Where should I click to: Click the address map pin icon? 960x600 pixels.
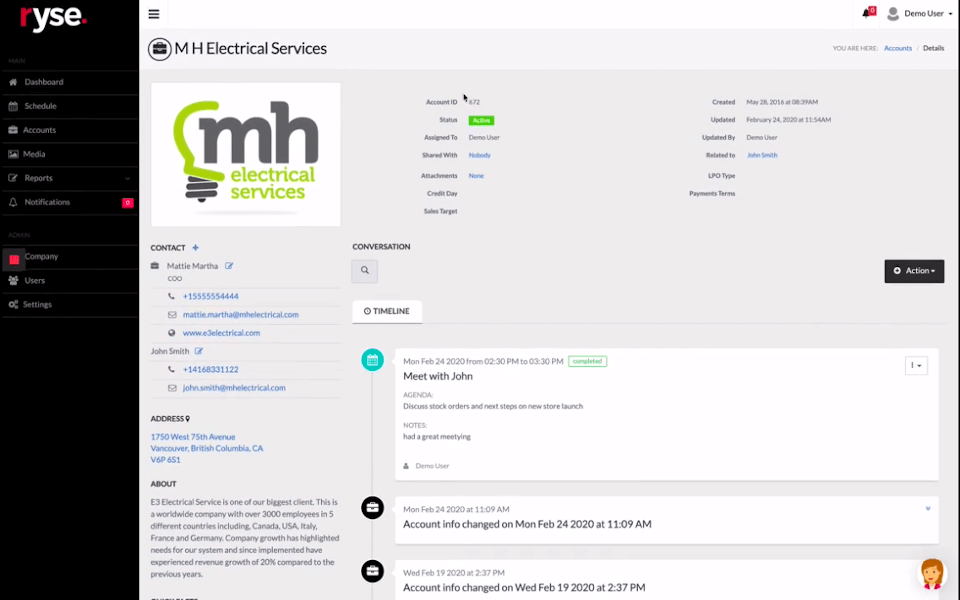coord(187,419)
